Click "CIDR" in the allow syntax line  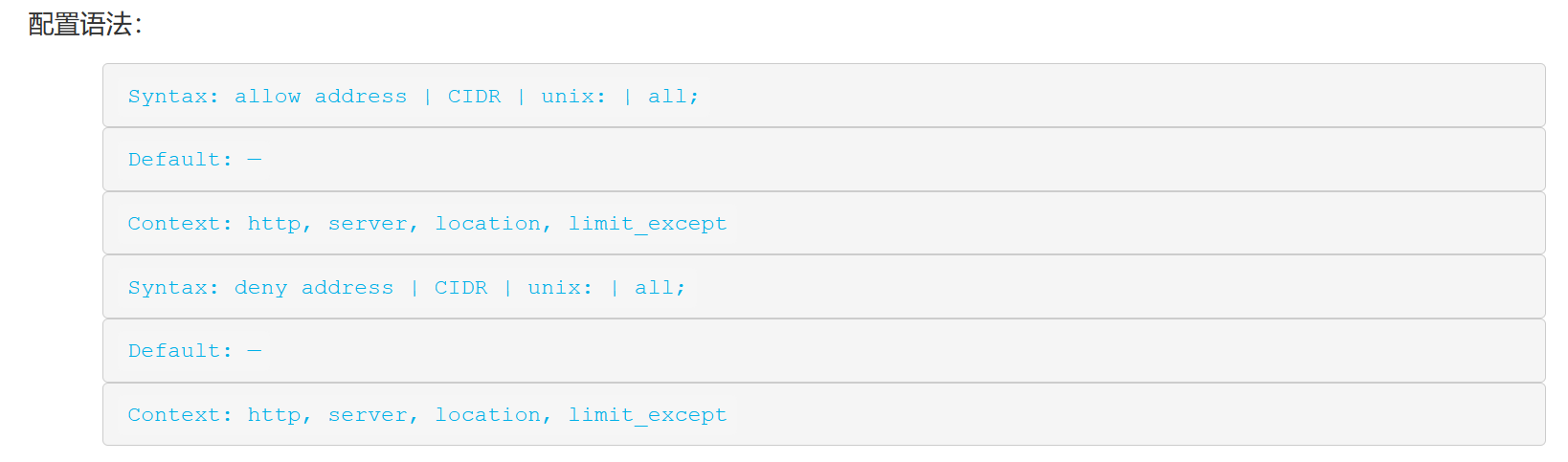(x=474, y=97)
